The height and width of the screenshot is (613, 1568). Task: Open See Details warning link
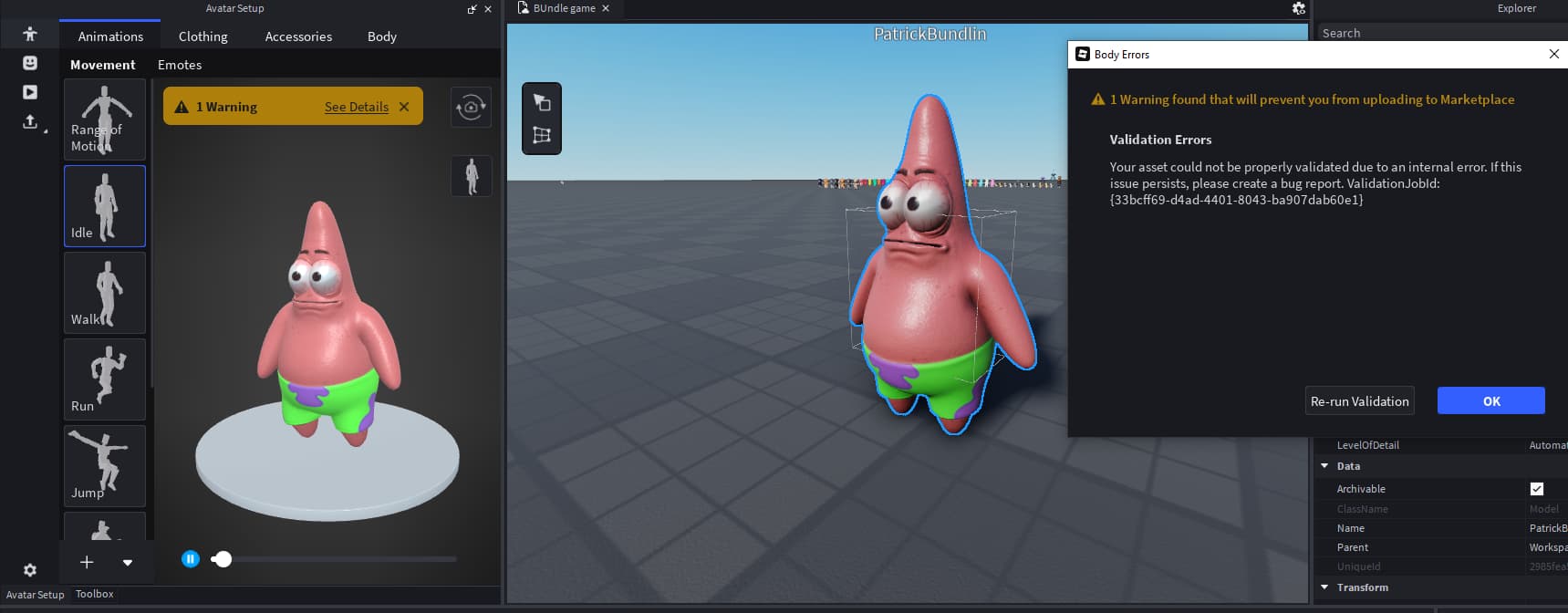tap(357, 107)
